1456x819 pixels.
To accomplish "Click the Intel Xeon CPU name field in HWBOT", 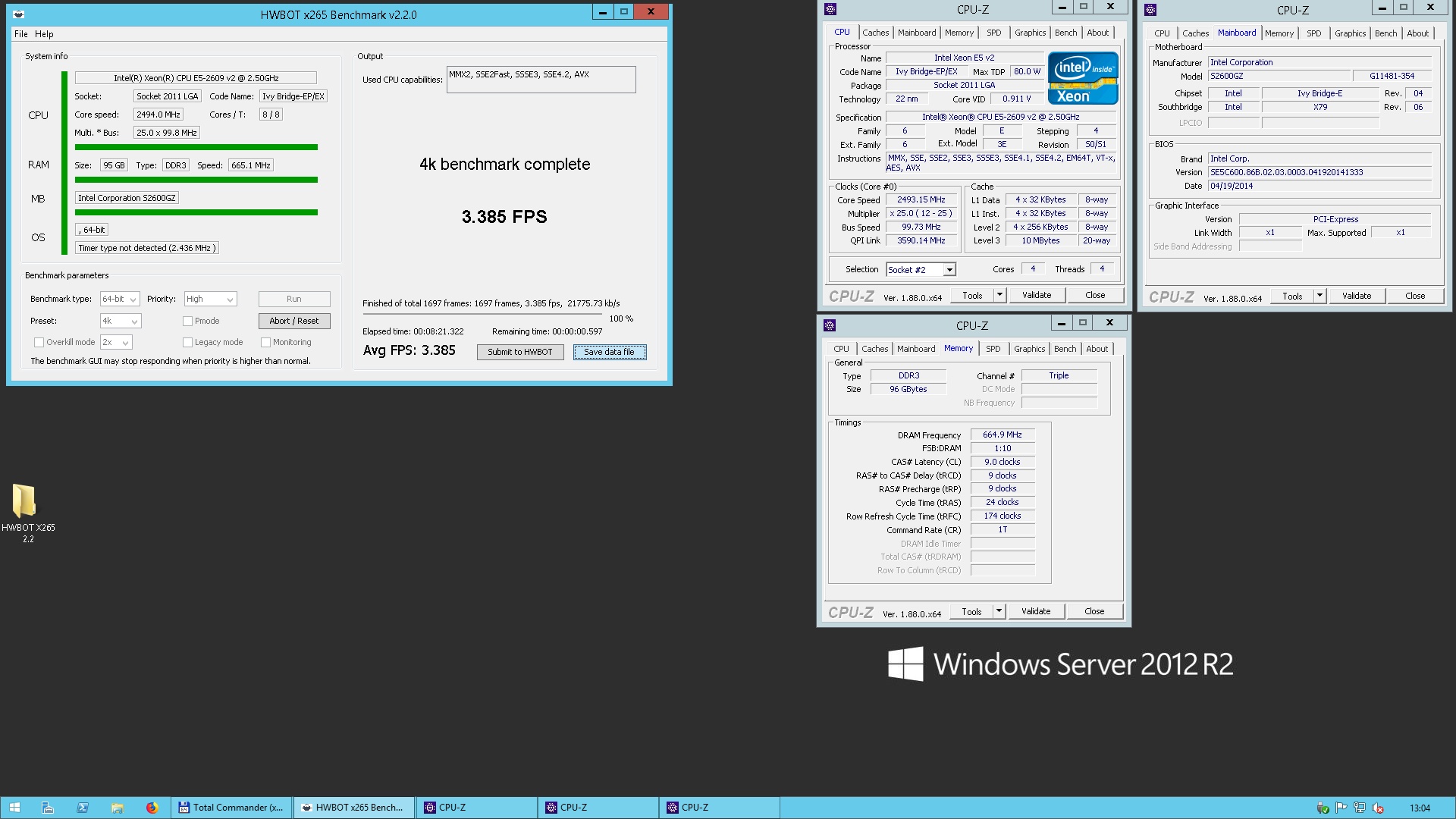I will coord(196,78).
